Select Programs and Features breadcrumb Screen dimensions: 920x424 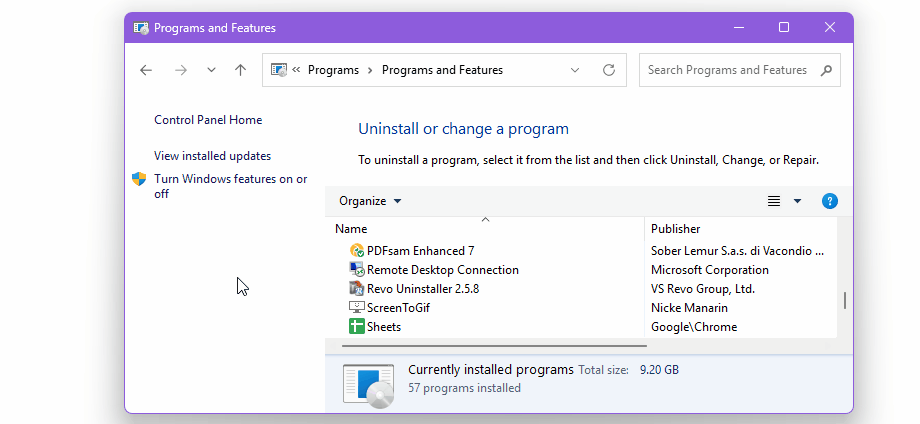tap(442, 70)
